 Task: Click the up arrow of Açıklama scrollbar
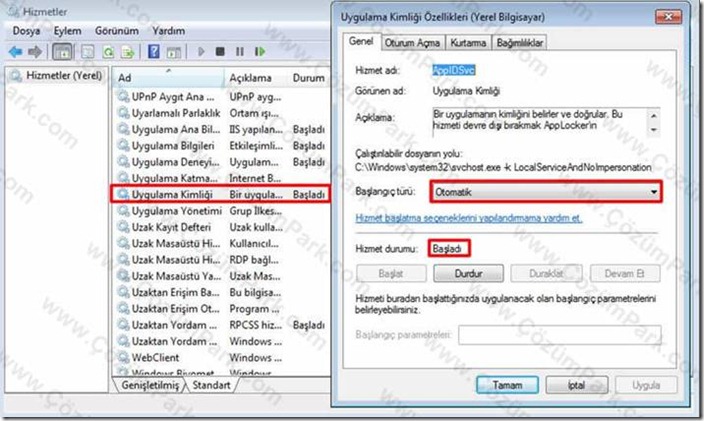(654, 115)
